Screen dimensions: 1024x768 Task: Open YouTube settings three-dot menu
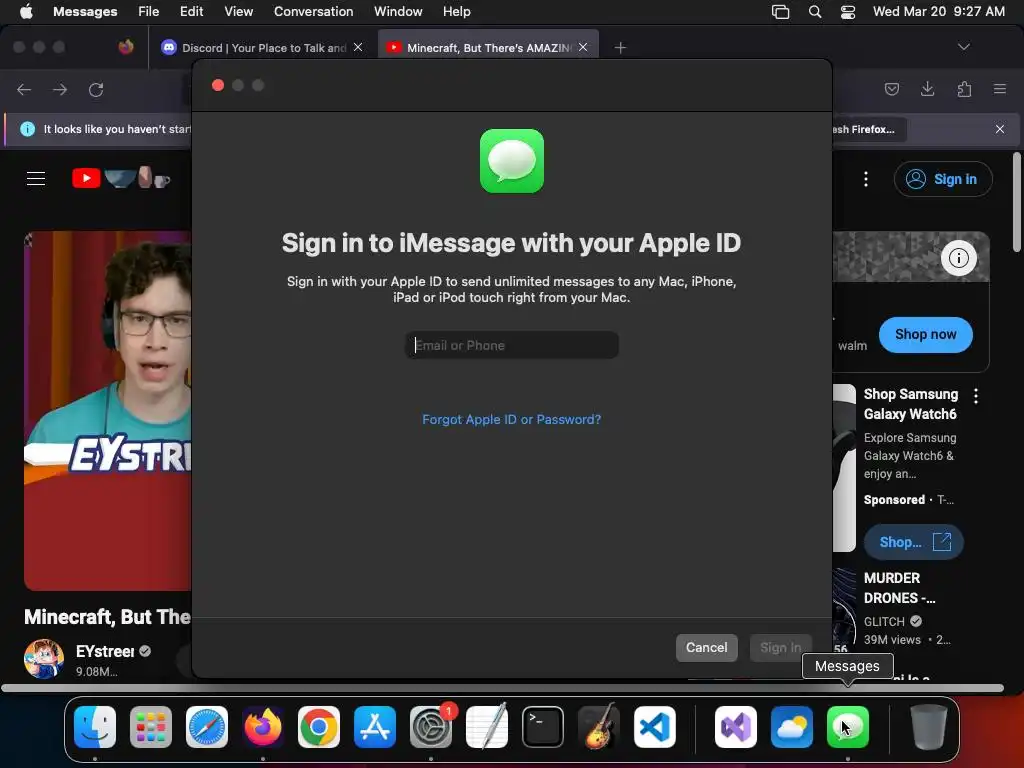pyautogui.click(x=866, y=179)
